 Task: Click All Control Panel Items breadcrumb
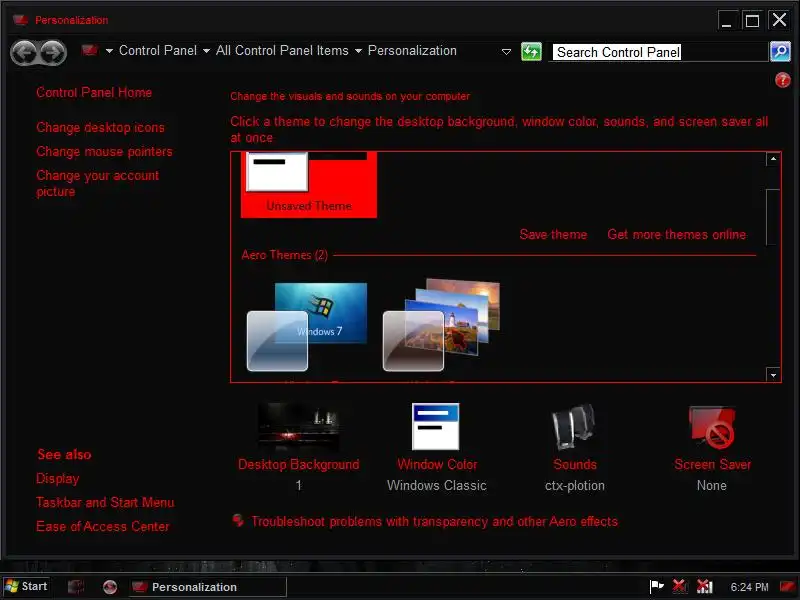coord(282,51)
